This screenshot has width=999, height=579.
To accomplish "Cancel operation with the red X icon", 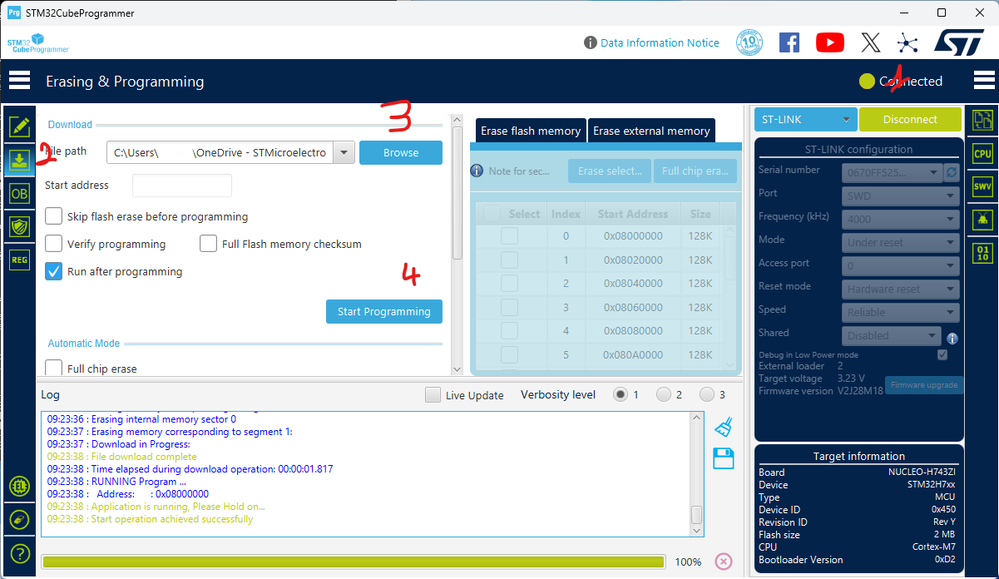I will tap(723, 561).
